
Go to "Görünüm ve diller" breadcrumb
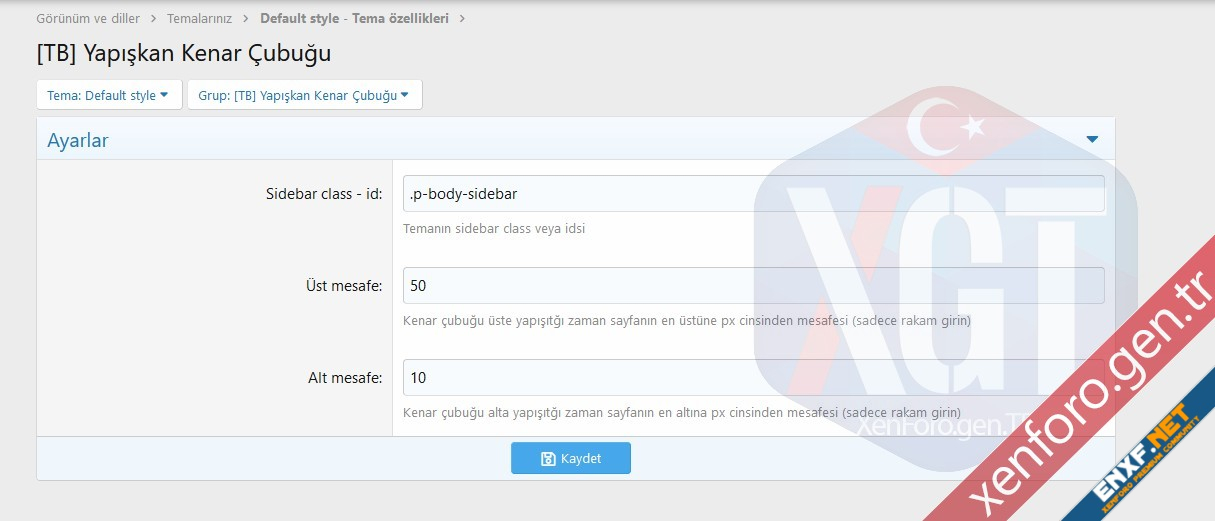(88, 19)
